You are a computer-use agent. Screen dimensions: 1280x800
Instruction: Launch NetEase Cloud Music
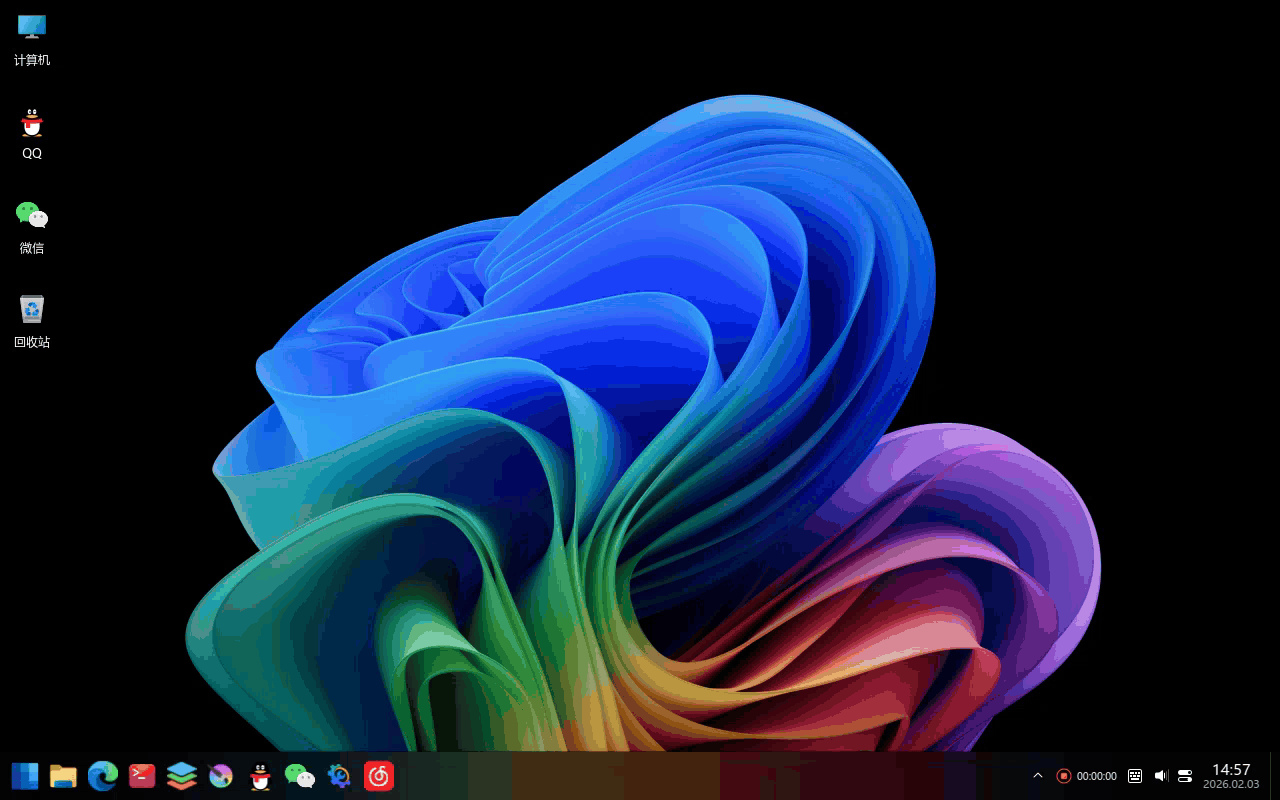tap(378, 775)
